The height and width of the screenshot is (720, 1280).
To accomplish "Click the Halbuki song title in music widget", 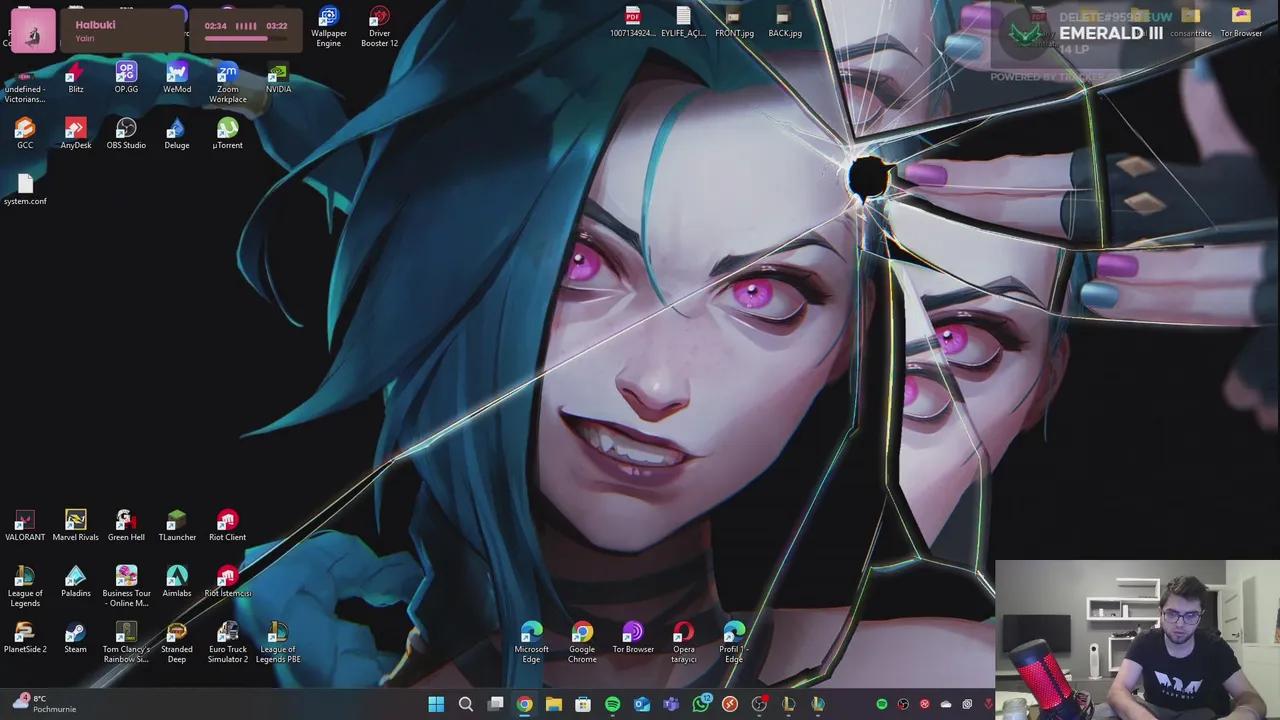I will click(95, 25).
